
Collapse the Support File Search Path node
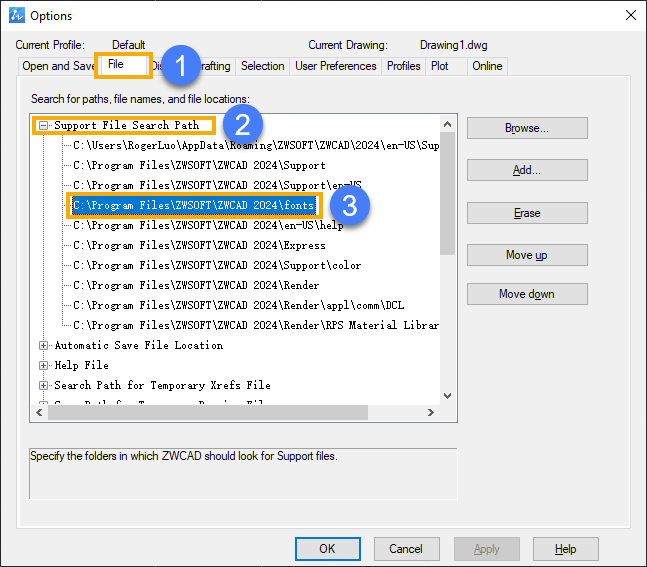pyautogui.click(x=43, y=125)
